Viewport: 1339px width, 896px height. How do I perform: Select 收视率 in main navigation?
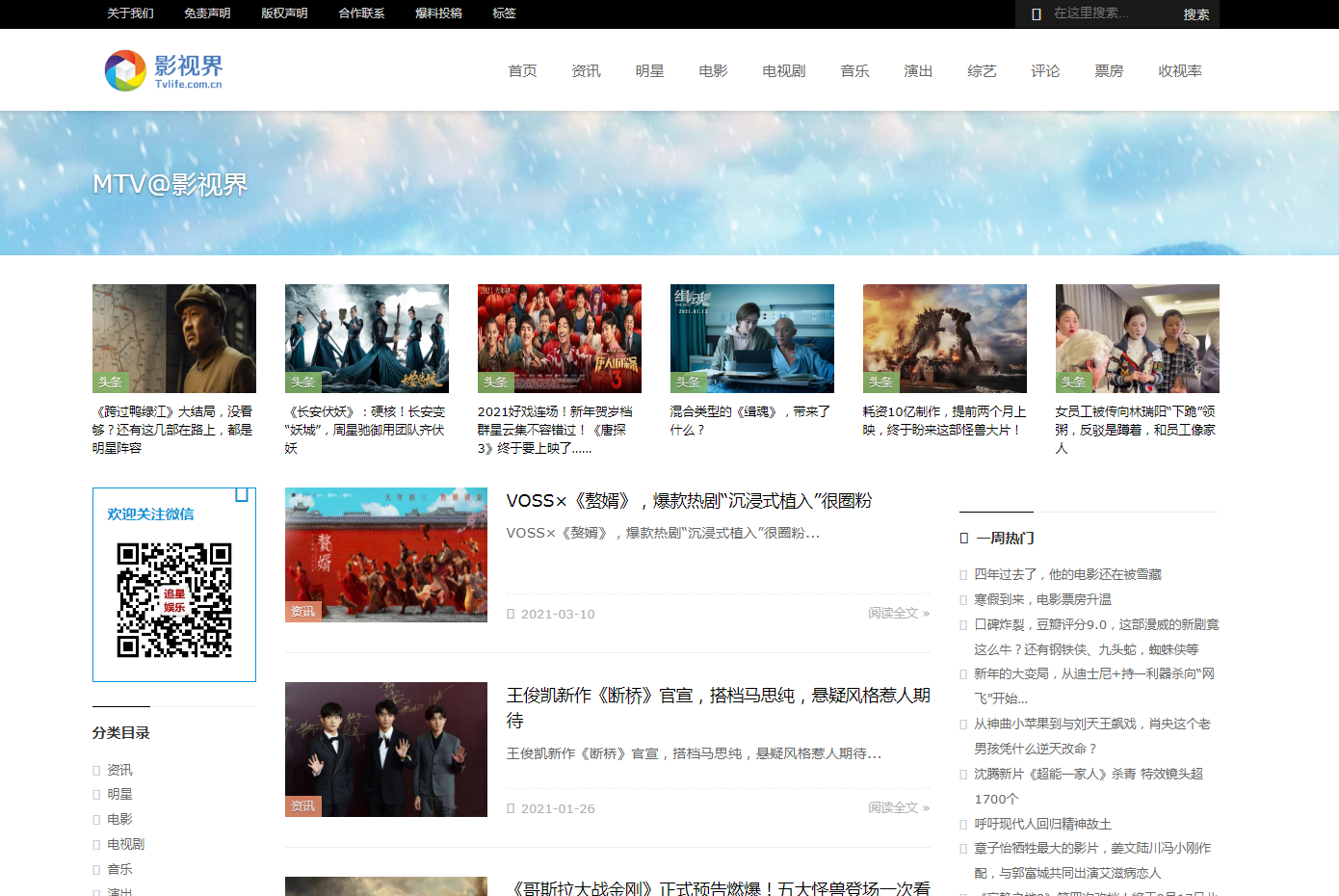1180,71
